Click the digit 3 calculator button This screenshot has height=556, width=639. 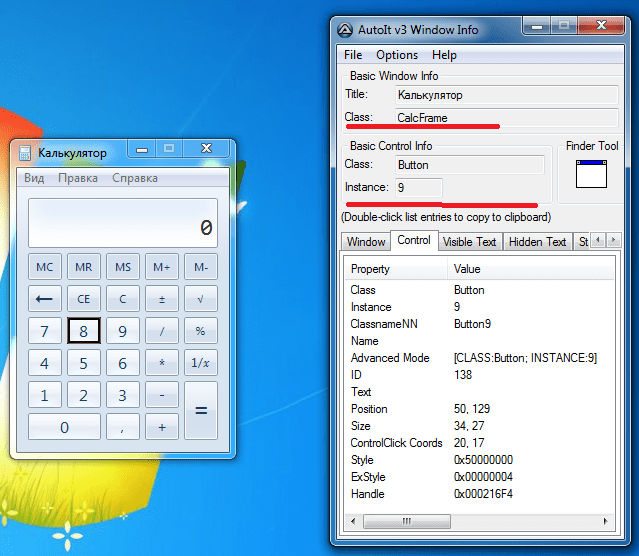123,395
